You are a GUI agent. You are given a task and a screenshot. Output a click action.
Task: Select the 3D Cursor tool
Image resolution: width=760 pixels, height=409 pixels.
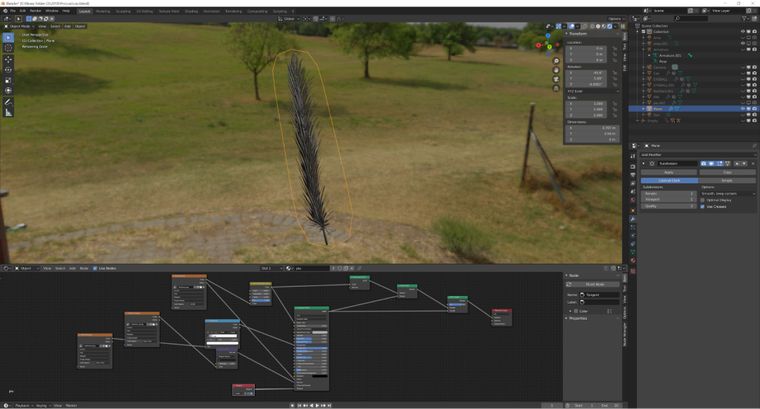coord(8,47)
